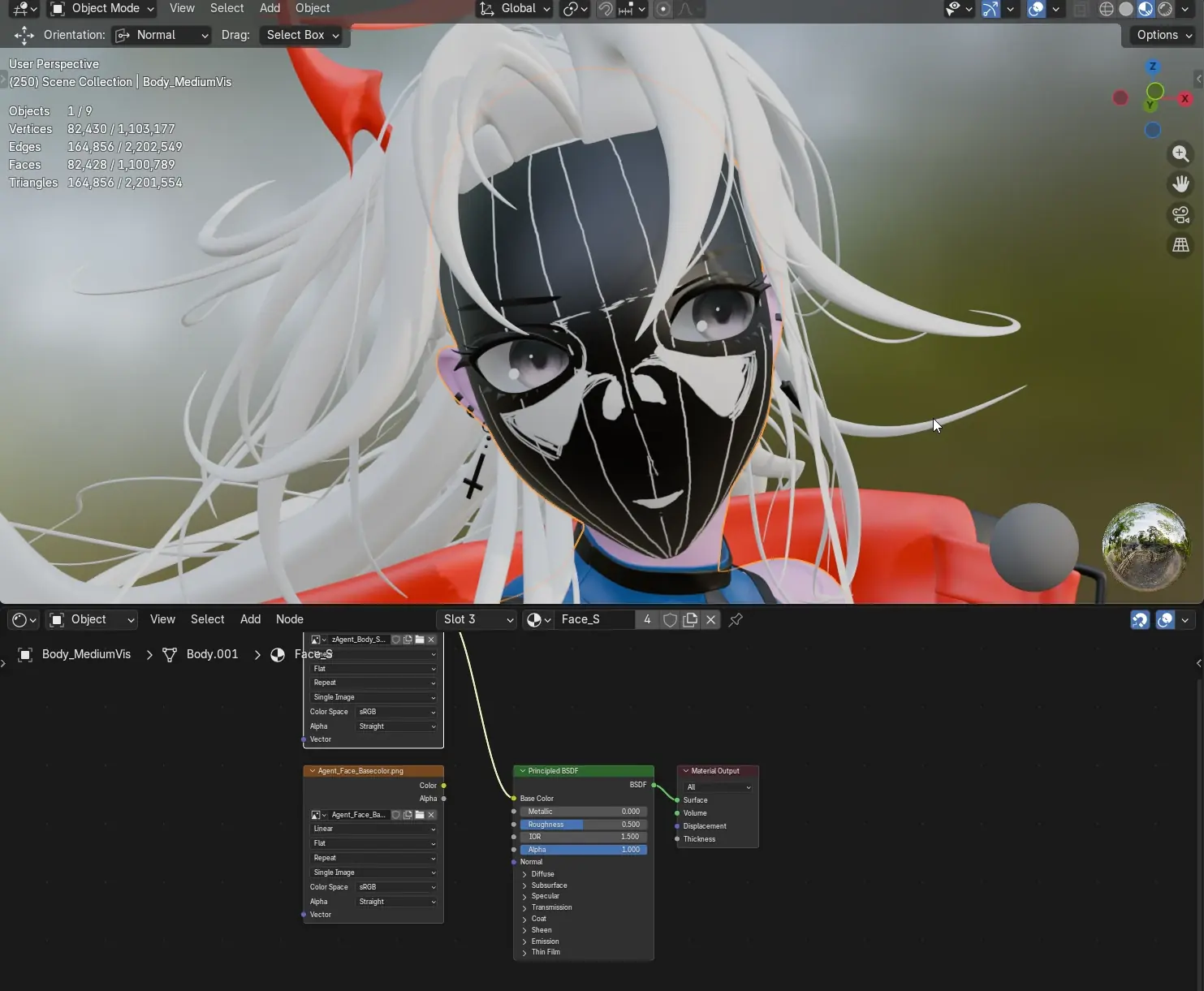Image resolution: width=1204 pixels, height=991 pixels.
Task: Adjust the Roughness slider in Principled BSDF
Action: (x=584, y=825)
